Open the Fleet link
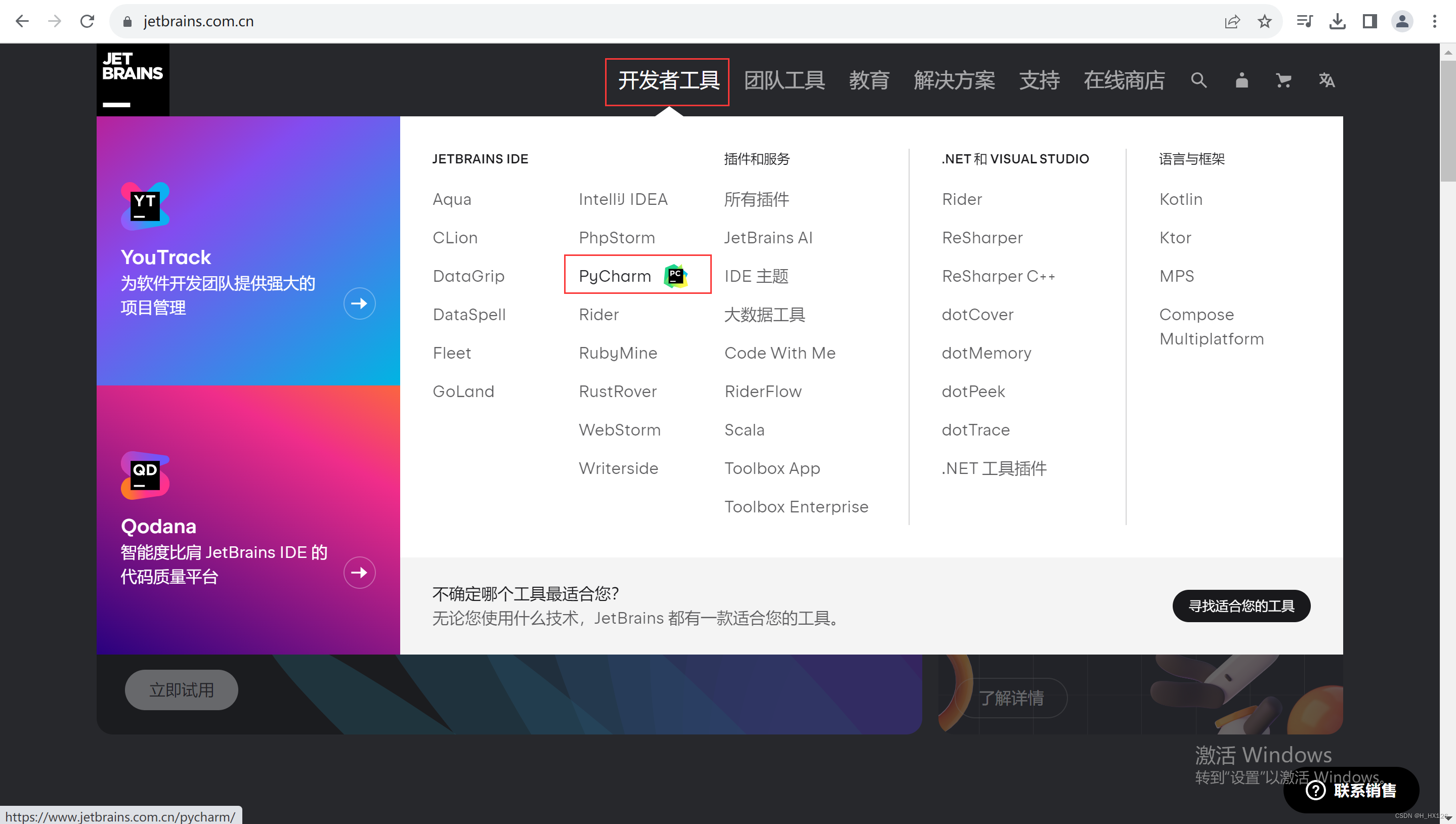 click(452, 353)
